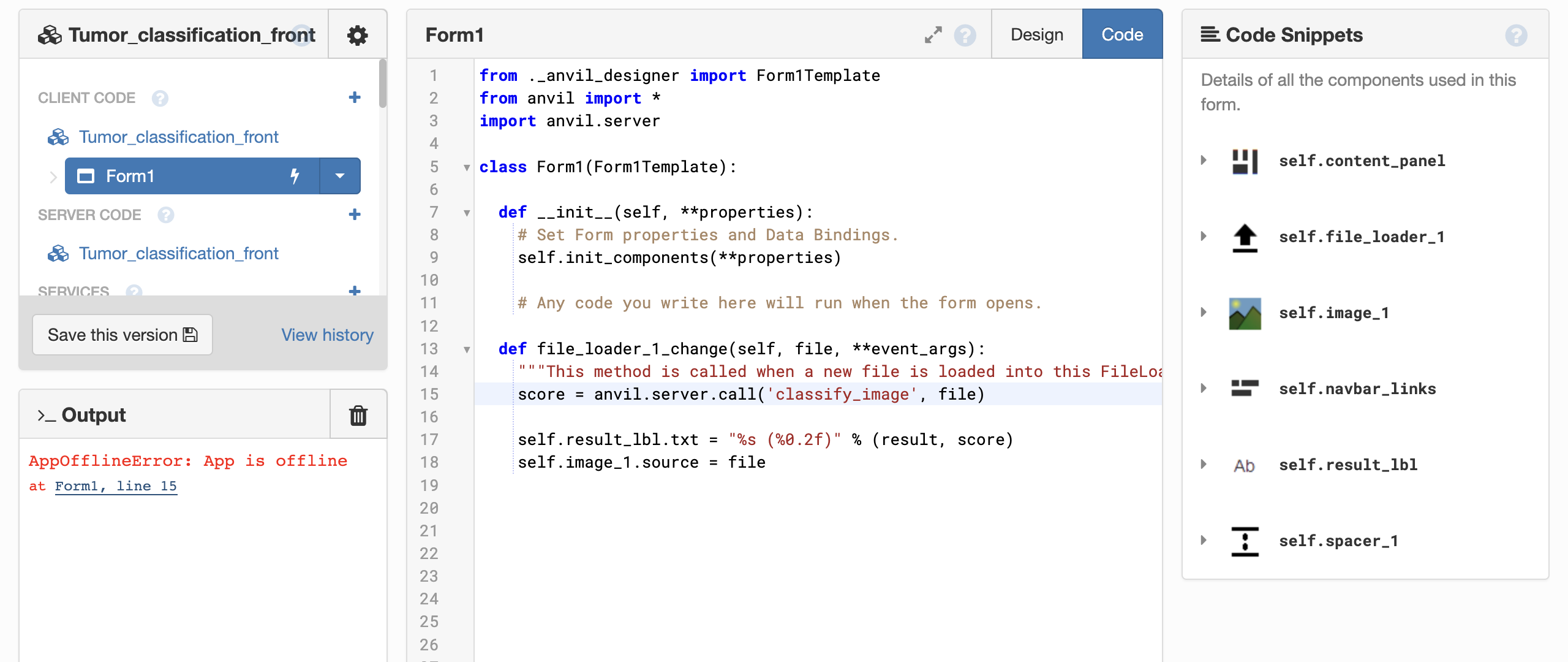The width and height of the screenshot is (1568, 662).
Task: Clear the Output panel with trash icon
Action: pos(358,414)
